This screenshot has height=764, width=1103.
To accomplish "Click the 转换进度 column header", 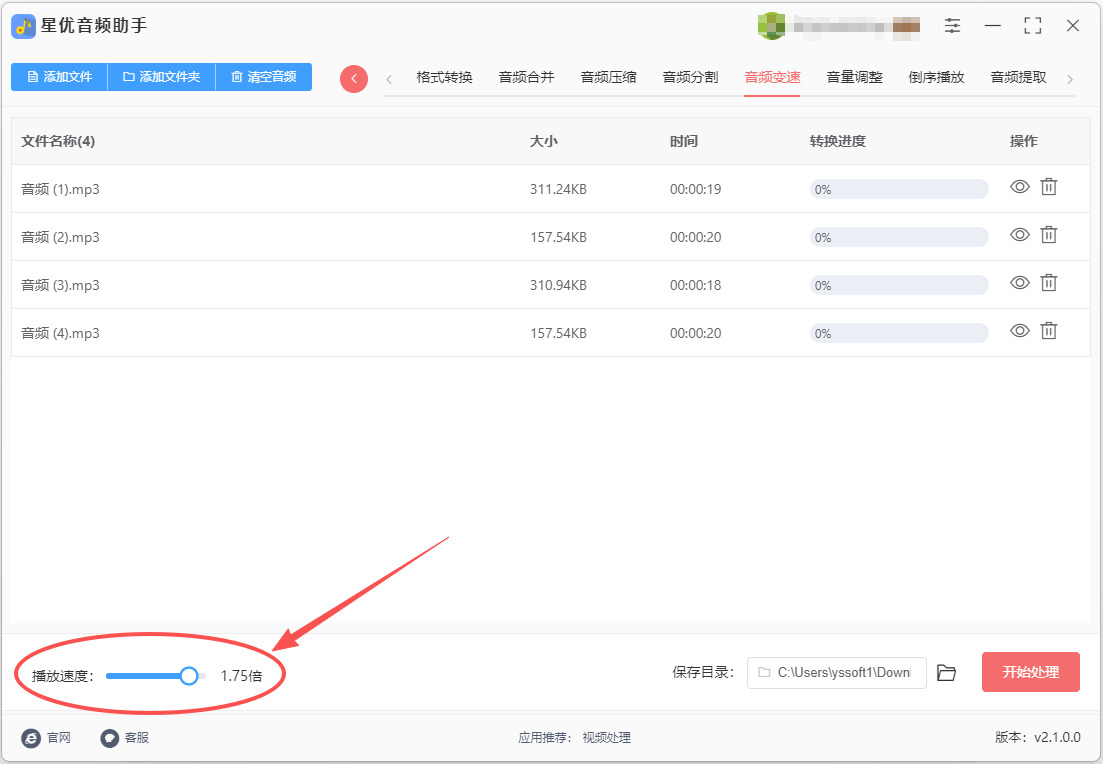I will pos(838,141).
